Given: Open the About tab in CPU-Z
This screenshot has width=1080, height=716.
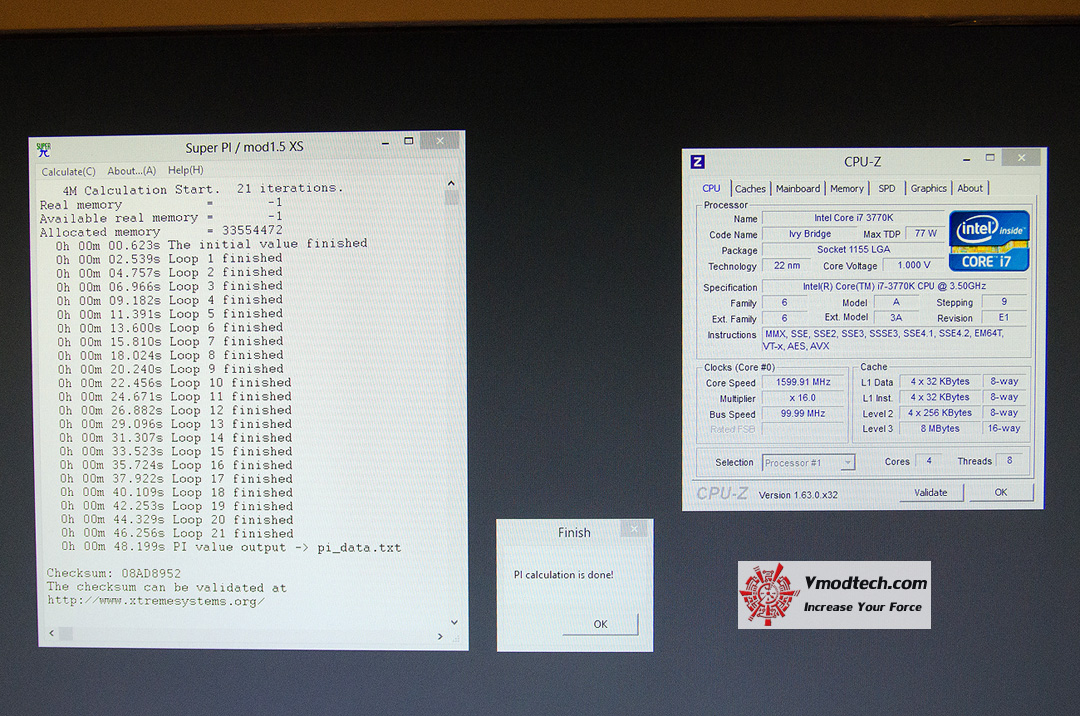Looking at the screenshot, I should click(970, 188).
